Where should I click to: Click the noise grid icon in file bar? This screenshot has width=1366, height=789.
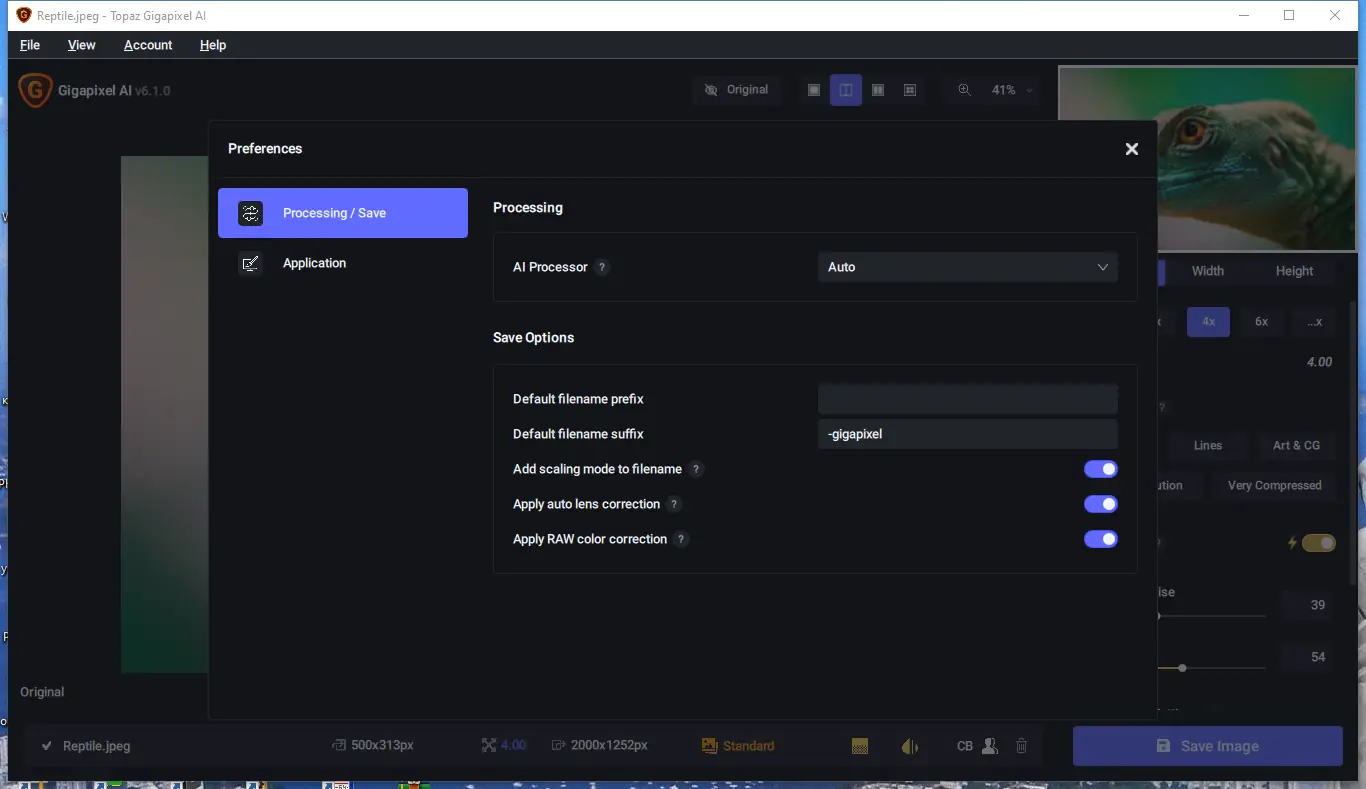click(x=860, y=746)
